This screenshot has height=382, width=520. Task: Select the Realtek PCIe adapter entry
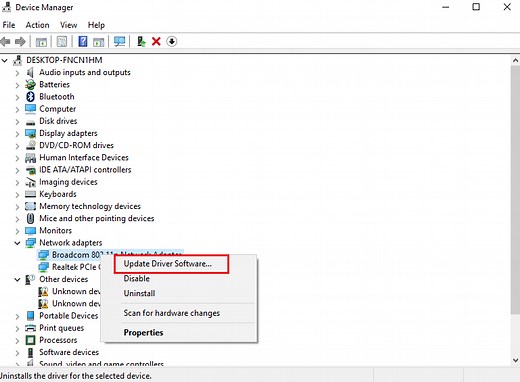(x=69, y=267)
